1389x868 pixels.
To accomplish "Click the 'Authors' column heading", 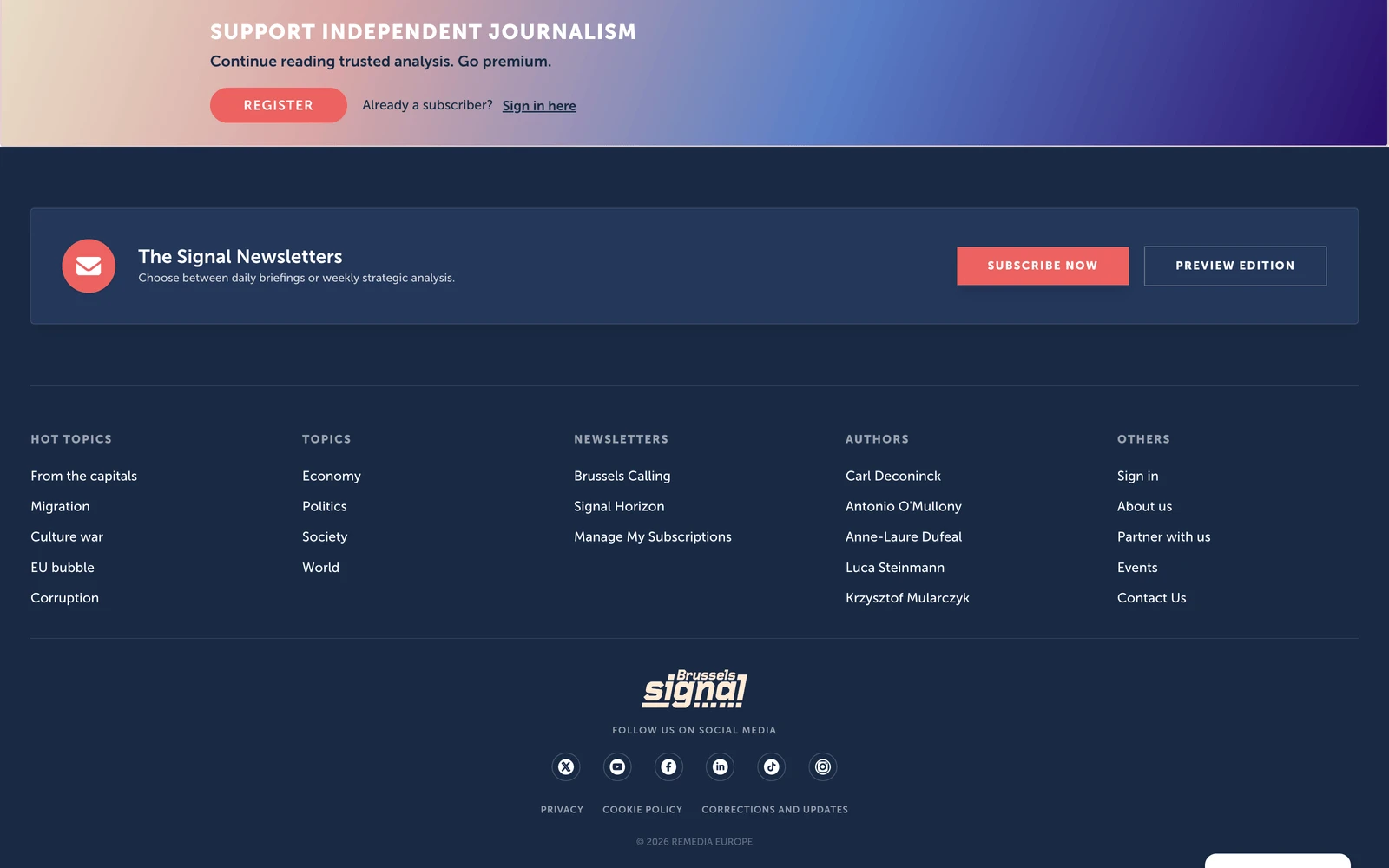I will pos(878,439).
